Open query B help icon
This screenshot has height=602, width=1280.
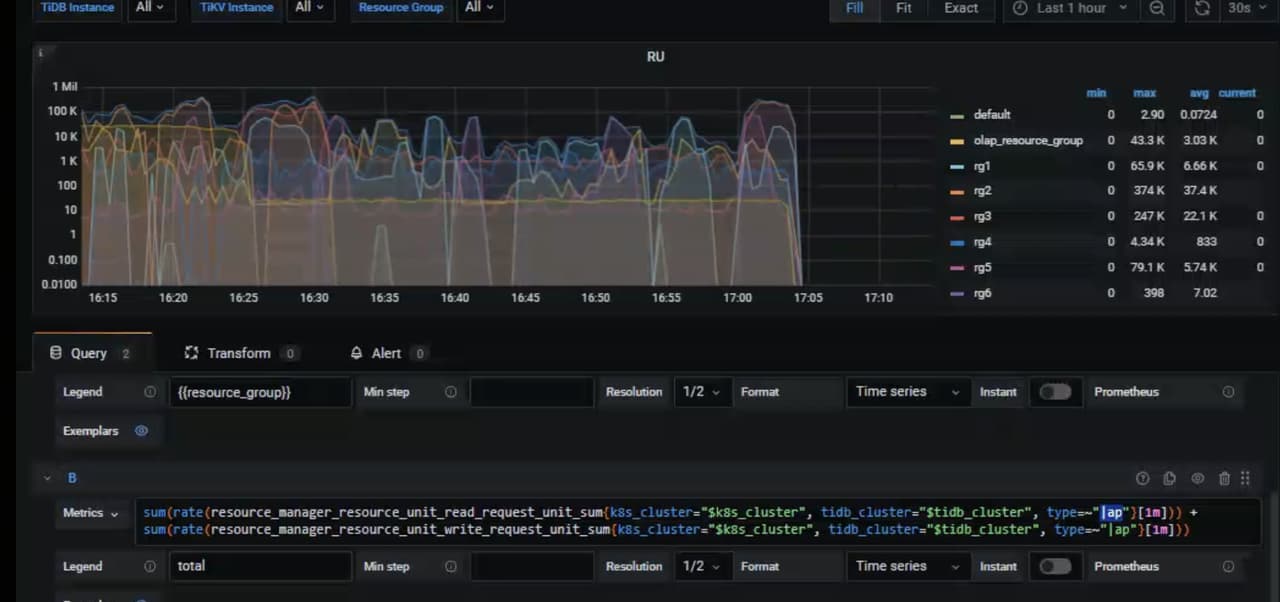click(x=1143, y=479)
